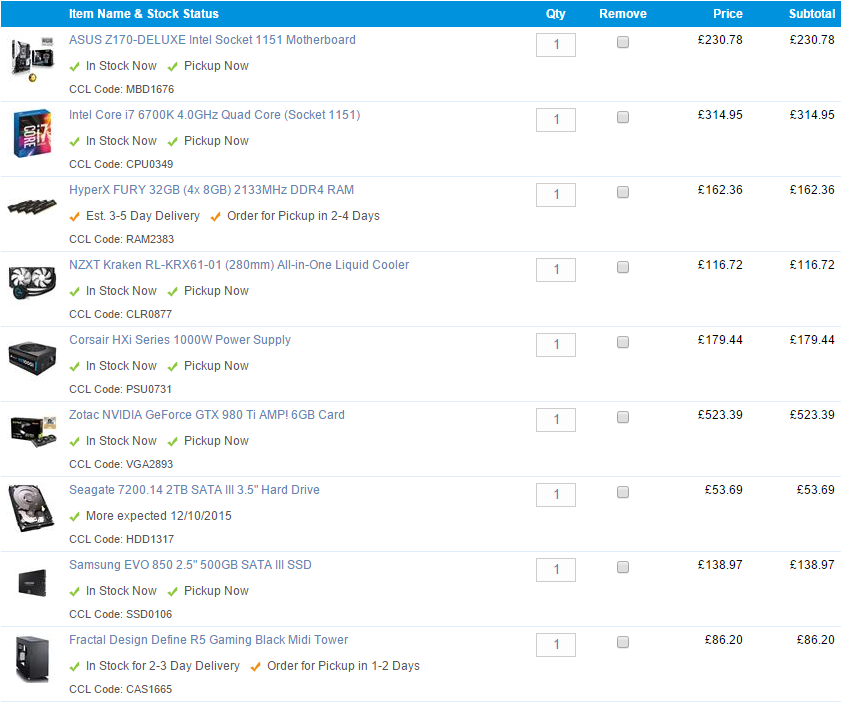The width and height of the screenshot is (841, 705).
Task: Click quantity field for Fractal Design case
Action: (x=556, y=645)
